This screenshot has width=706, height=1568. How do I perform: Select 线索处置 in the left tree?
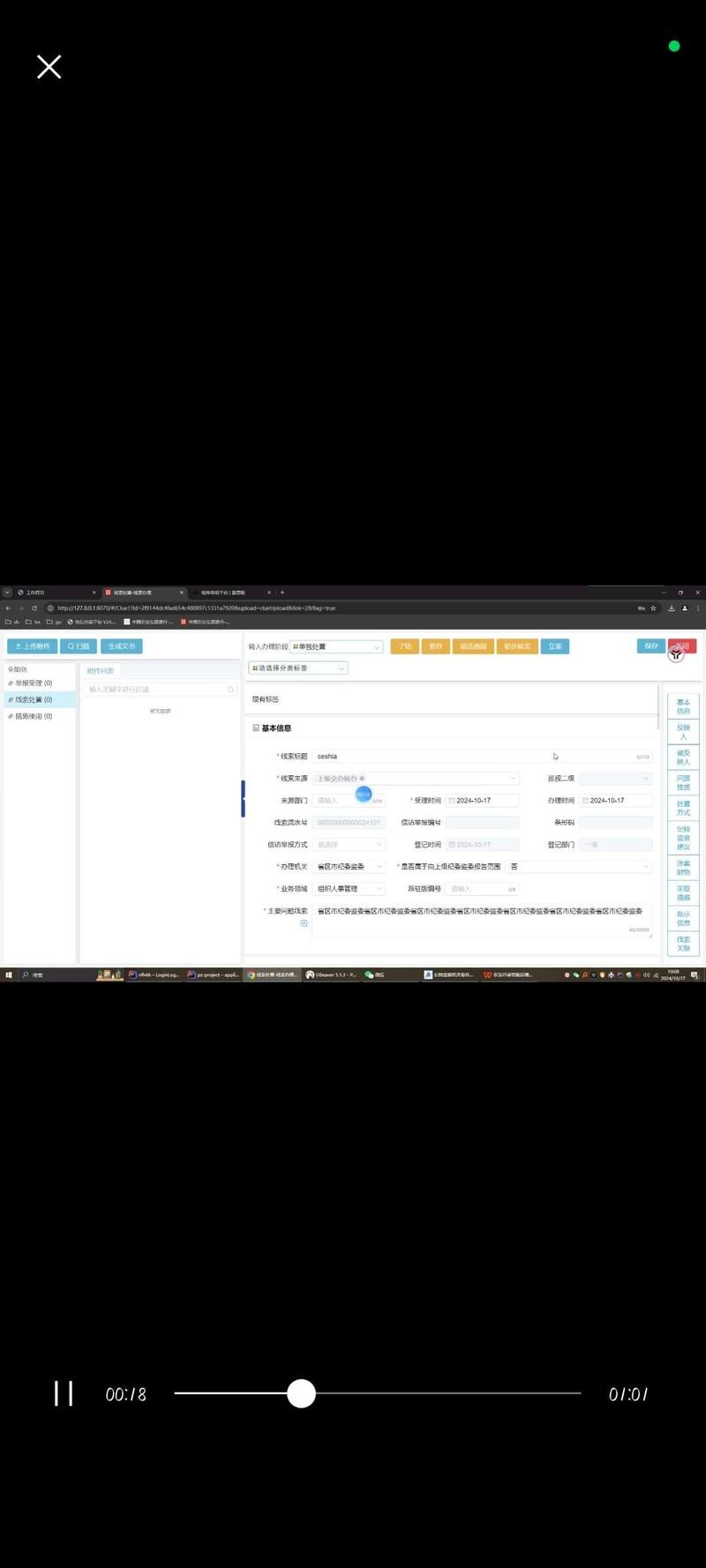tap(34, 700)
